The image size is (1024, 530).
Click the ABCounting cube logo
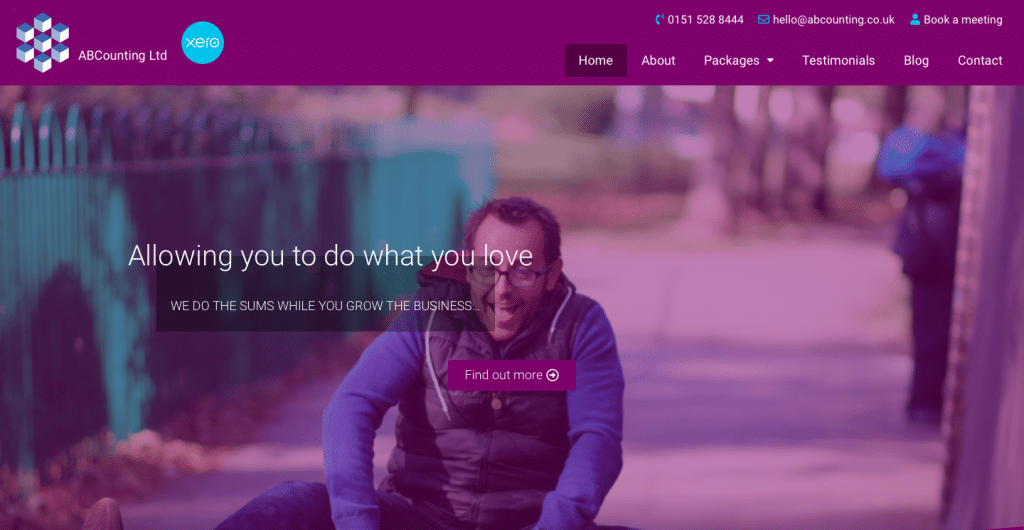click(x=42, y=42)
